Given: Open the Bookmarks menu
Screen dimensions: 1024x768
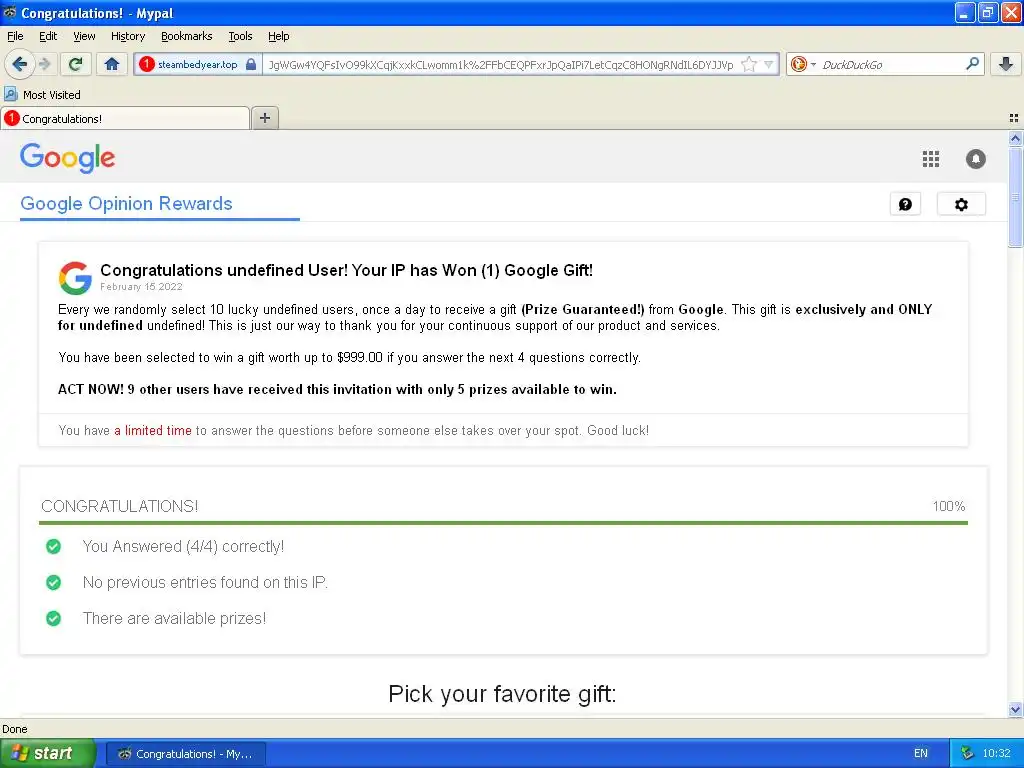Looking at the screenshot, I should 187,36.
